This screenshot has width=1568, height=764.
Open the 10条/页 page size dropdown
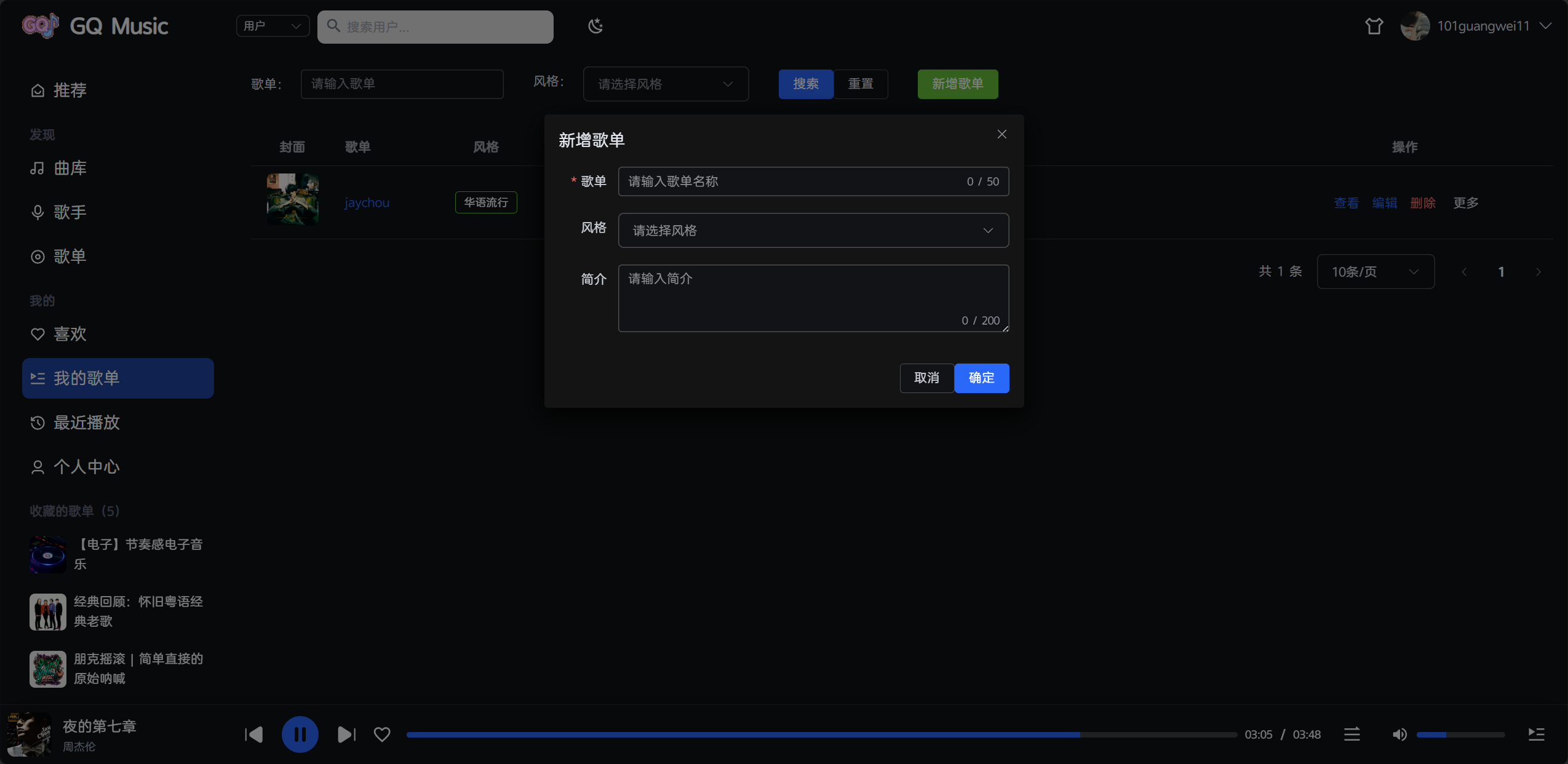[1375, 271]
